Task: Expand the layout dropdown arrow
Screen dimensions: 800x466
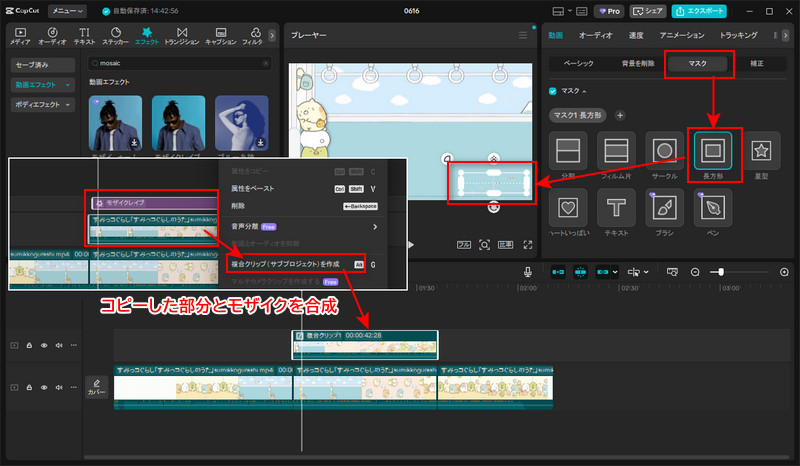Action: pos(569,11)
